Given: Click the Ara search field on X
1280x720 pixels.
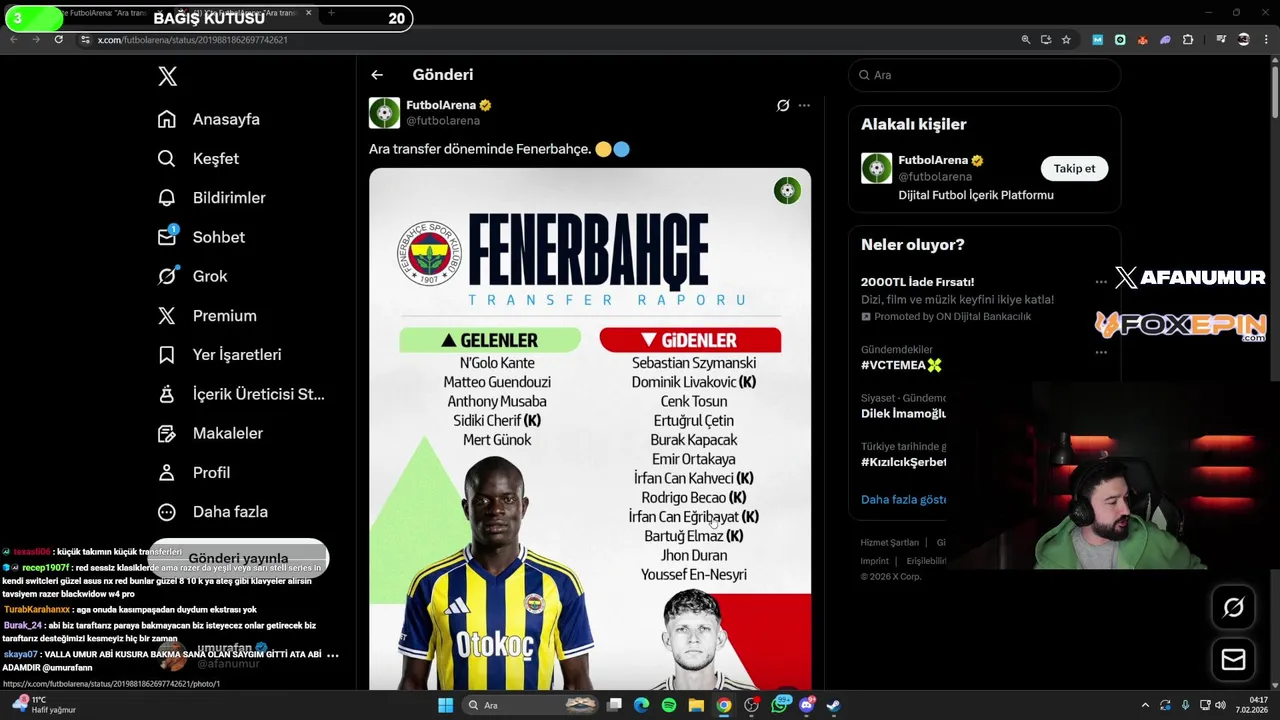Looking at the screenshot, I should (x=985, y=75).
